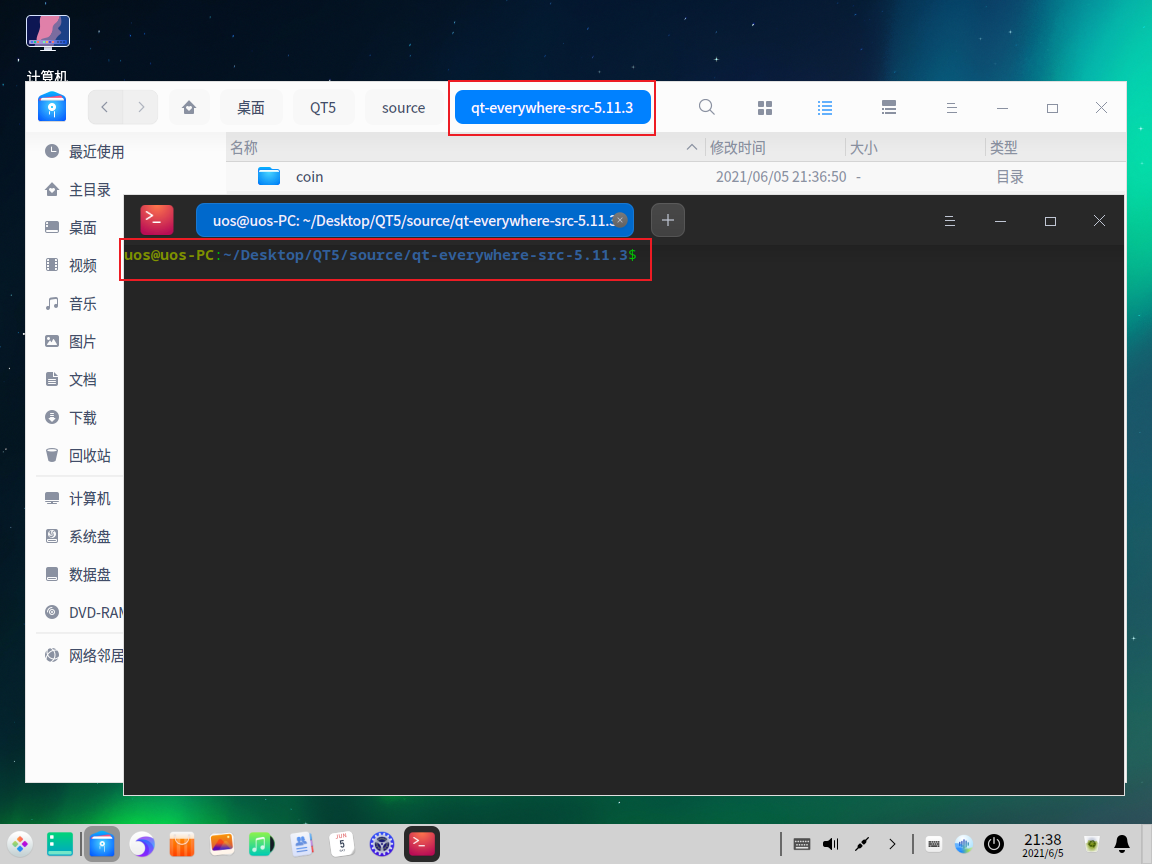Image resolution: width=1152 pixels, height=864 pixels.
Task: Open a new terminal tab with plus button
Action: 667,220
